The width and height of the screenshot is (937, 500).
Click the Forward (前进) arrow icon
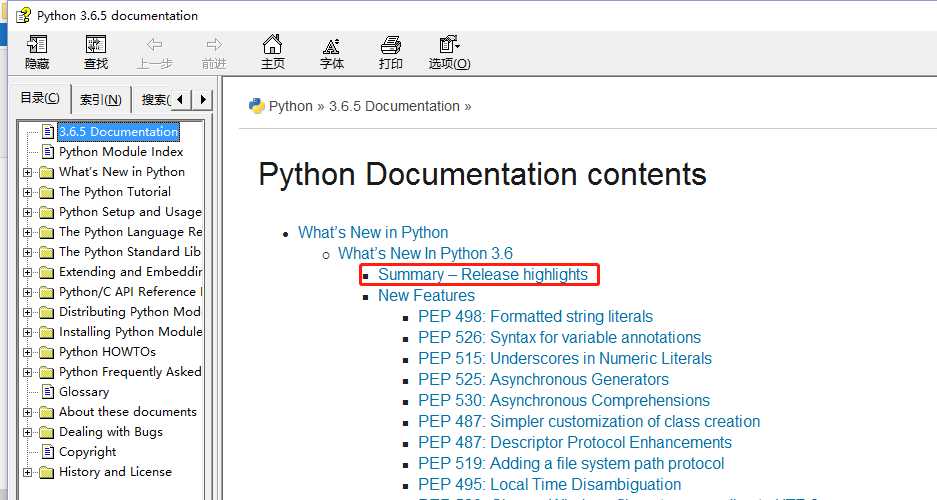(214, 44)
